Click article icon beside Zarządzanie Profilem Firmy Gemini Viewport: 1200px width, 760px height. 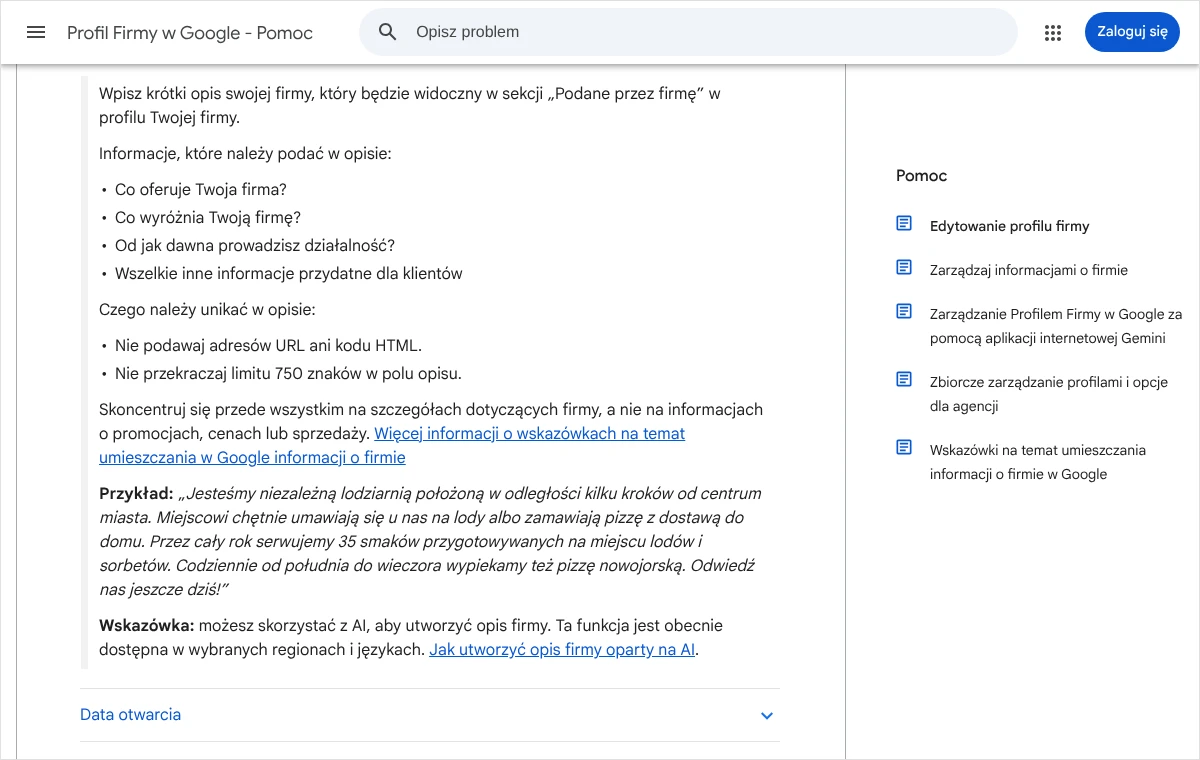904,312
